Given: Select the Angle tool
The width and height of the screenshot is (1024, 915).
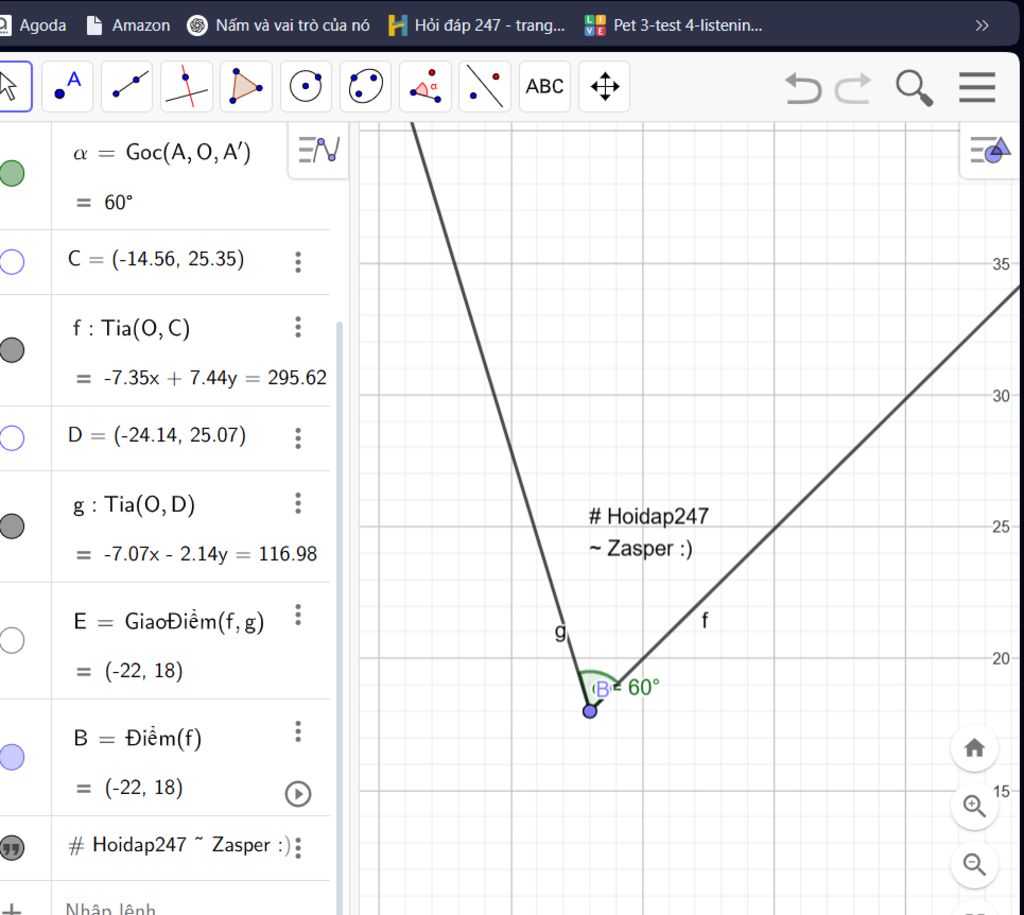Looking at the screenshot, I should pos(425,87).
